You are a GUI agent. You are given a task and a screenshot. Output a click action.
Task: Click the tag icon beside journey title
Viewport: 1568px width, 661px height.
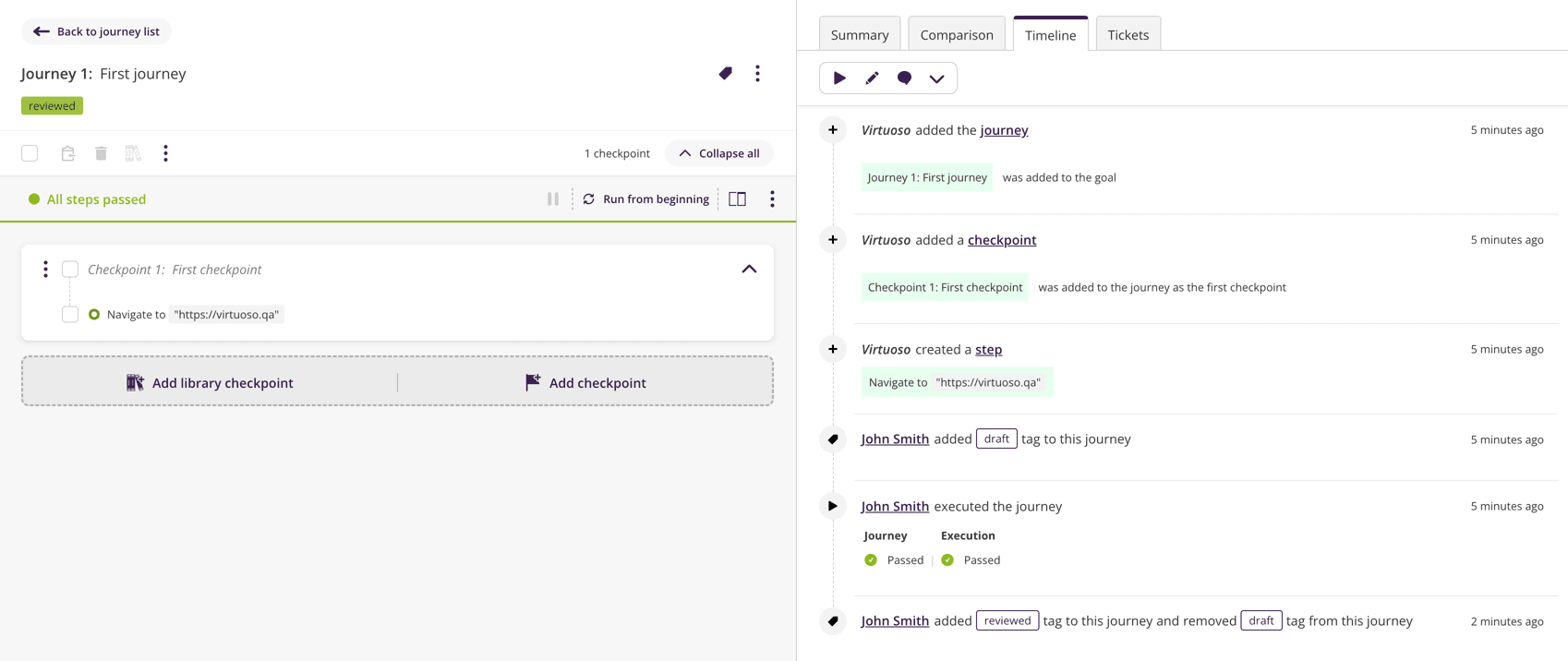point(725,74)
